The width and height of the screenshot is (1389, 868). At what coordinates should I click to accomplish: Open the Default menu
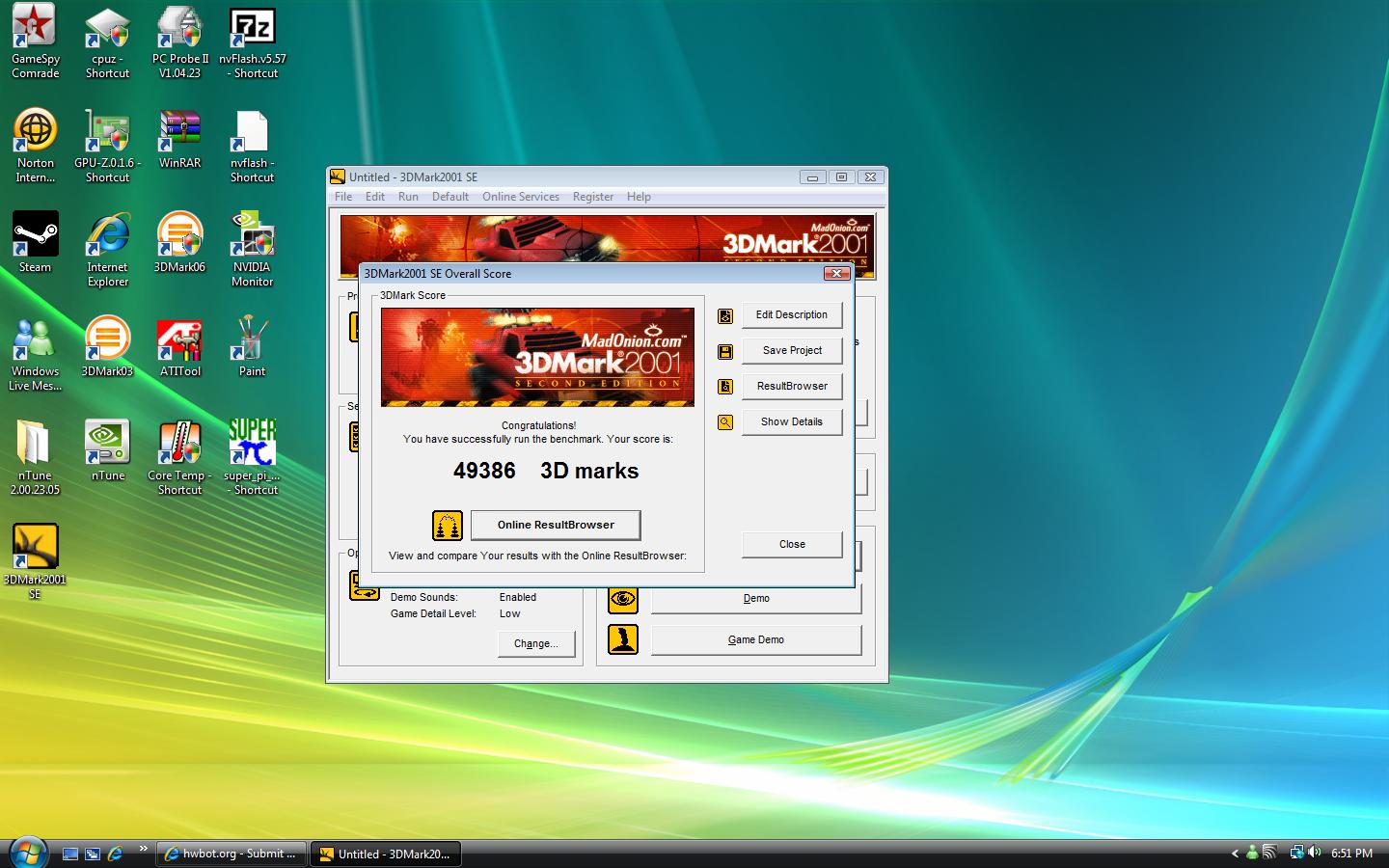pyautogui.click(x=450, y=197)
